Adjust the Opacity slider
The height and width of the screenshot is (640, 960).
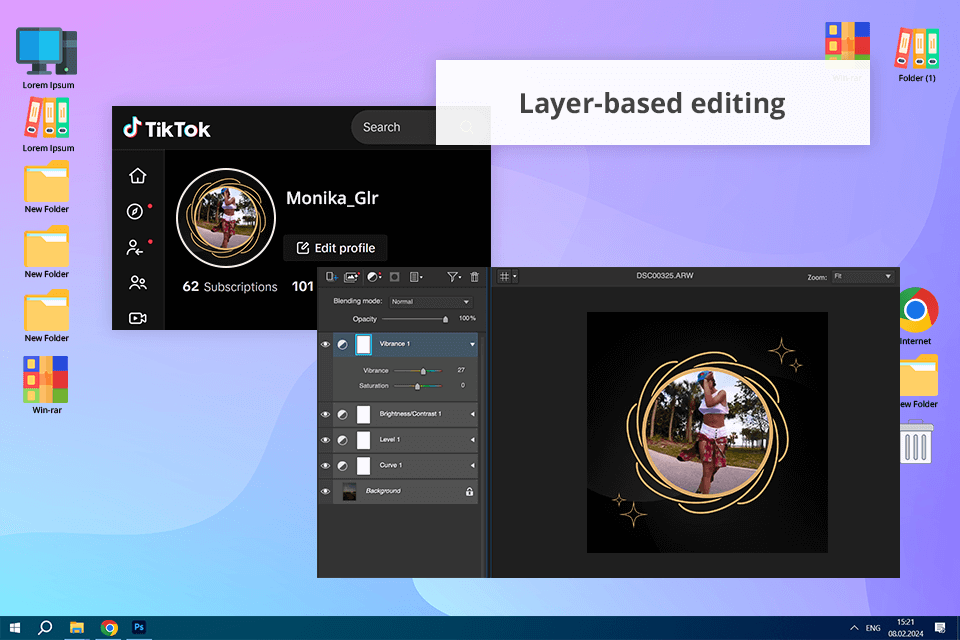pyautogui.click(x=415, y=319)
